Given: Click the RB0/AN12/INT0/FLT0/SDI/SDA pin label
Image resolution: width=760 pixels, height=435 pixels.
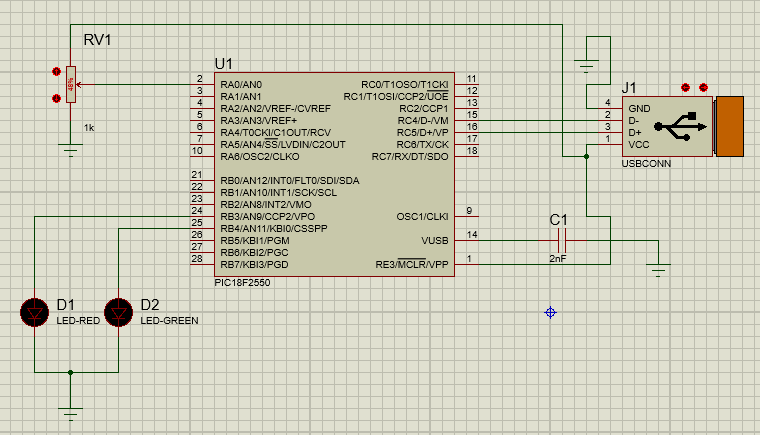Looking at the screenshot, I should (x=290, y=181).
